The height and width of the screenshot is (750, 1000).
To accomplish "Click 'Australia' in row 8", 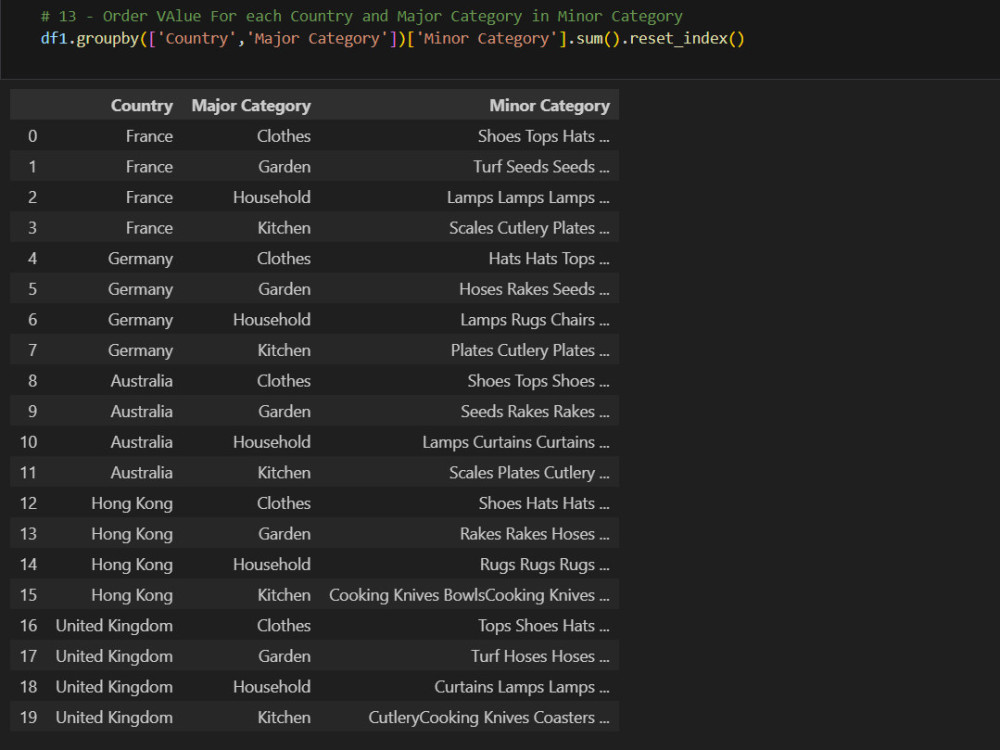I will coord(142,381).
